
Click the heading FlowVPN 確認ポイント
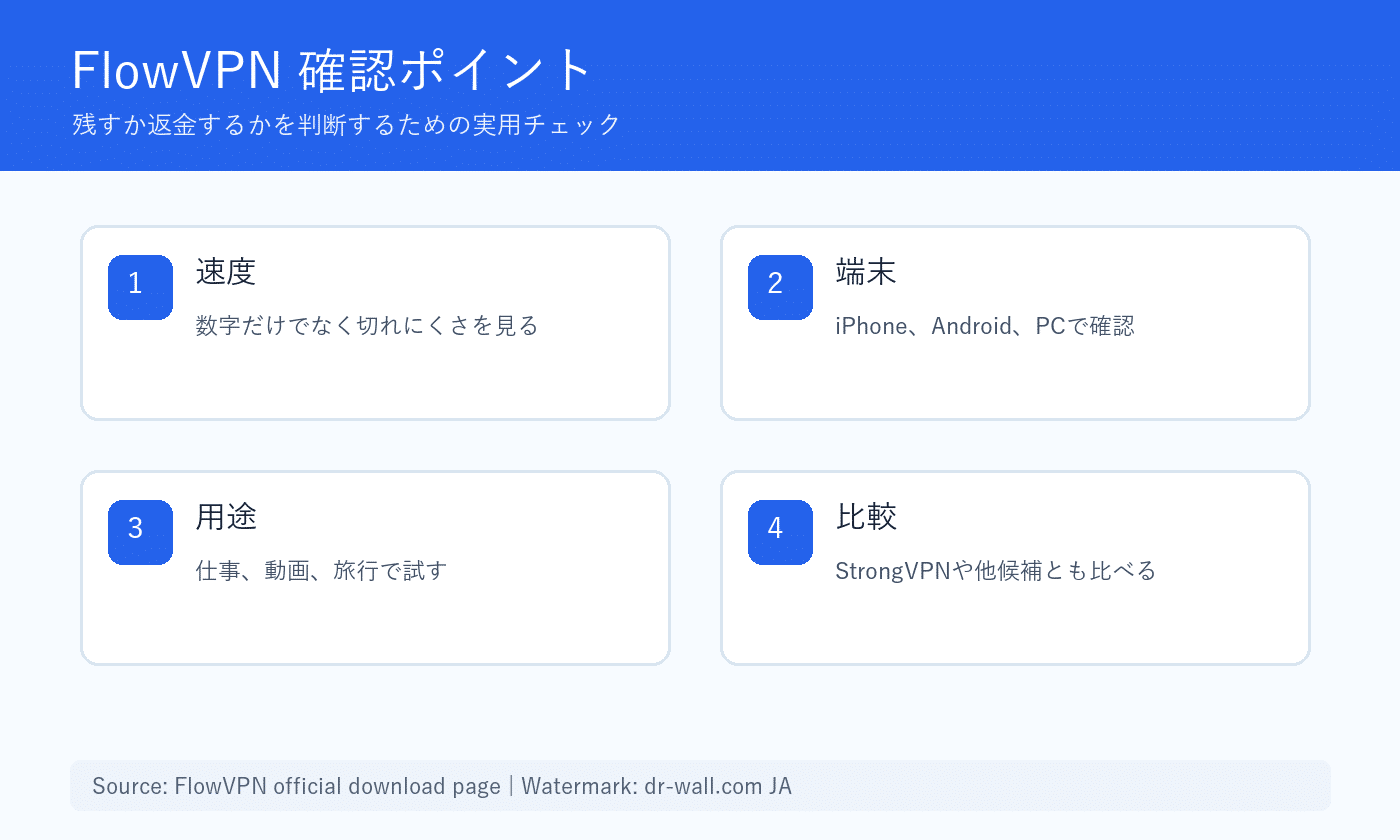click(333, 71)
